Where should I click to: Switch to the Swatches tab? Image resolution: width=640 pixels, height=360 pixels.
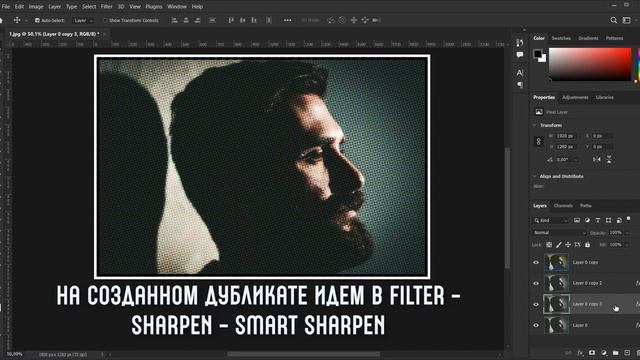point(561,38)
